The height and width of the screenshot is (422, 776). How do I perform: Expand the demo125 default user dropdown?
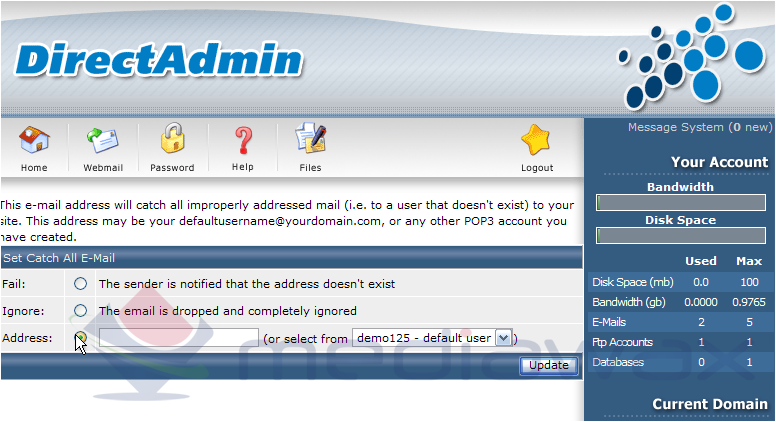pyautogui.click(x=432, y=338)
